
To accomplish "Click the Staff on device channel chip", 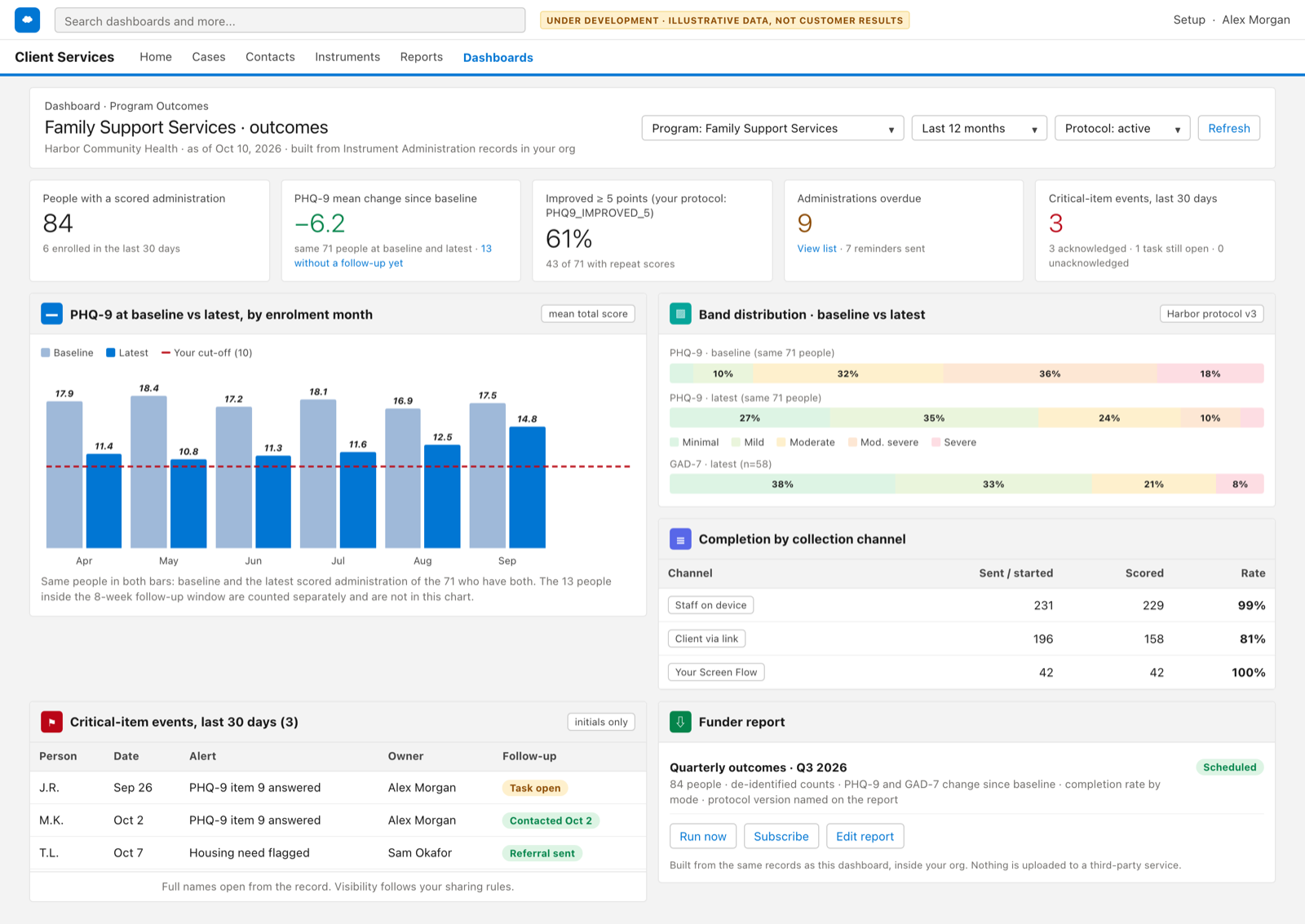I will pos(711,605).
